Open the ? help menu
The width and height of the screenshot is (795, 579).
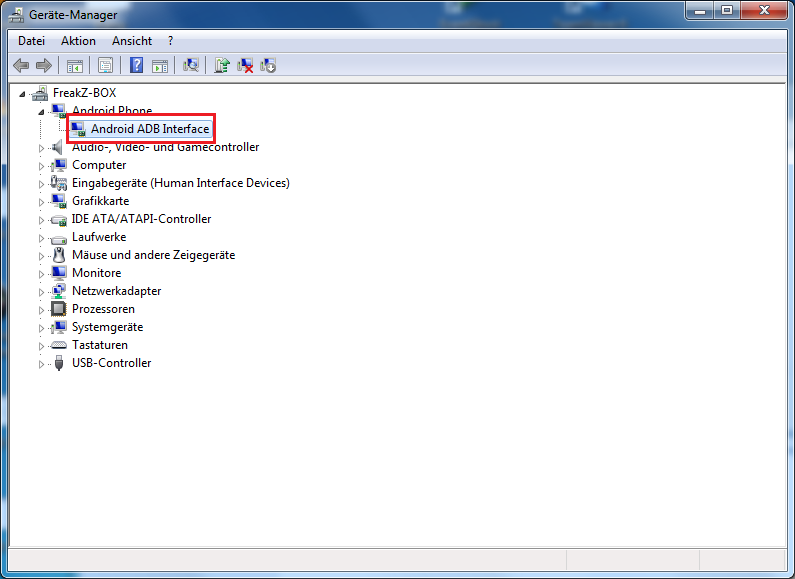170,41
